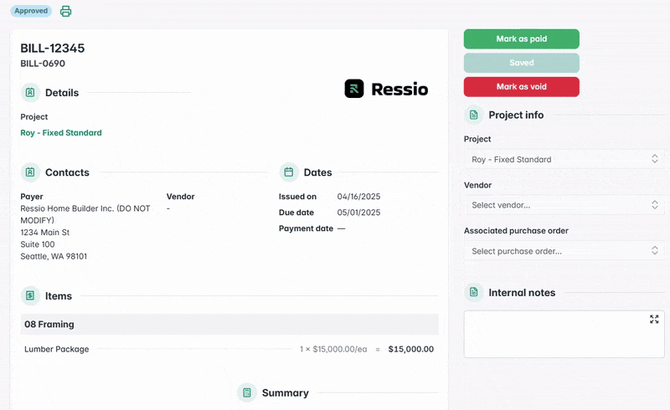Viewport: 670px width, 410px height.
Task: Click the print icon beside Approved badge
Action: (66, 12)
